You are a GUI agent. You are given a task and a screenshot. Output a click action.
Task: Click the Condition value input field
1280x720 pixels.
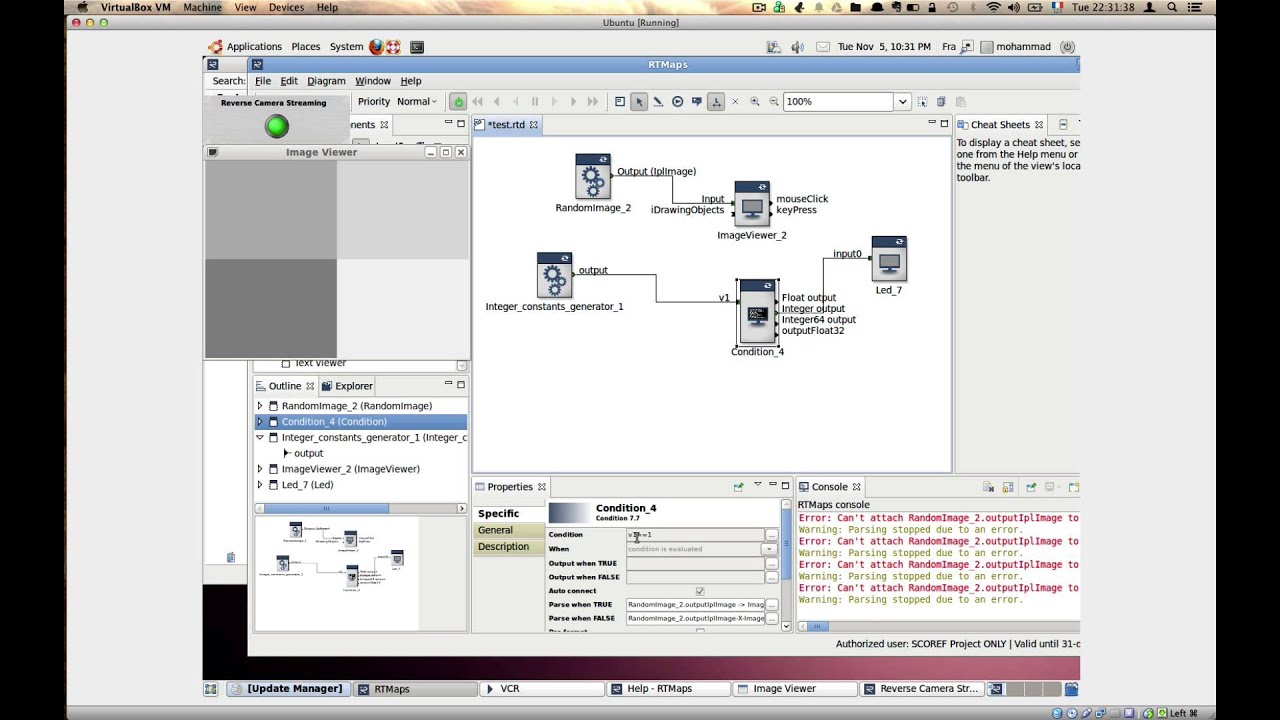pyautogui.click(x=695, y=535)
